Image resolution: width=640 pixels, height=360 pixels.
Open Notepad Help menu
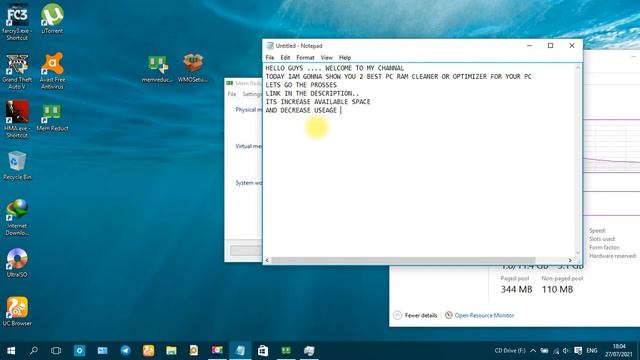tap(345, 58)
